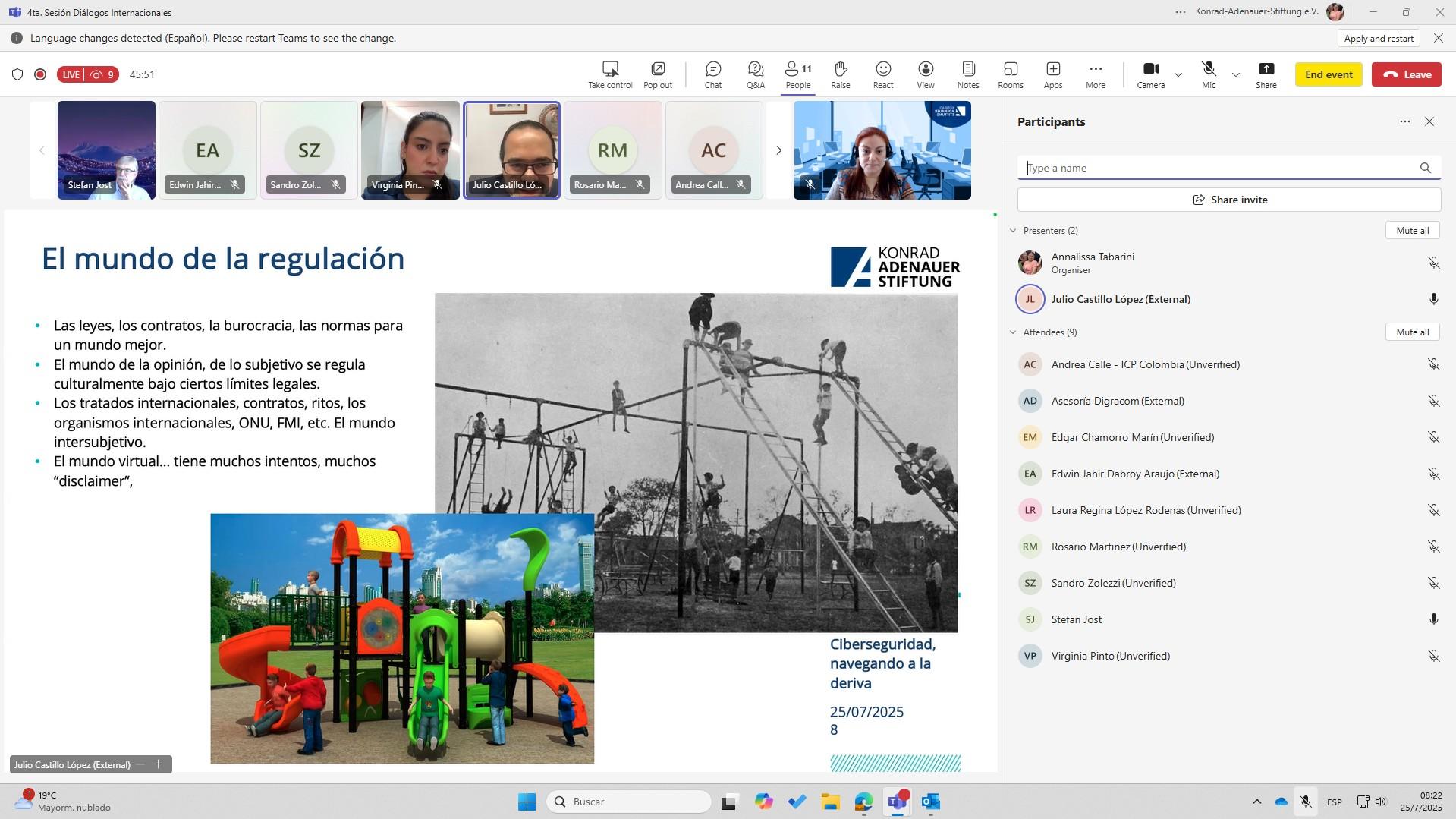The height and width of the screenshot is (819, 1456).
Task: Toggle the microphone on
Action: 1208,74
